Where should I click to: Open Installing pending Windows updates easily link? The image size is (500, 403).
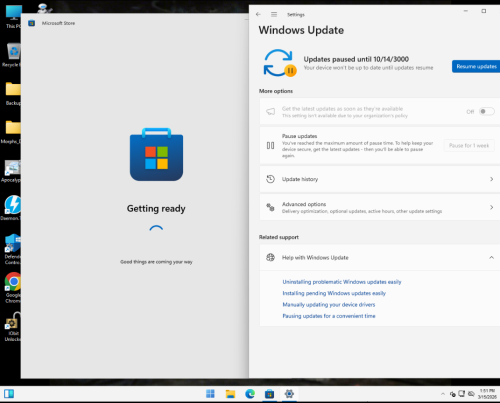pyautogui.click(x=334, y=293)
